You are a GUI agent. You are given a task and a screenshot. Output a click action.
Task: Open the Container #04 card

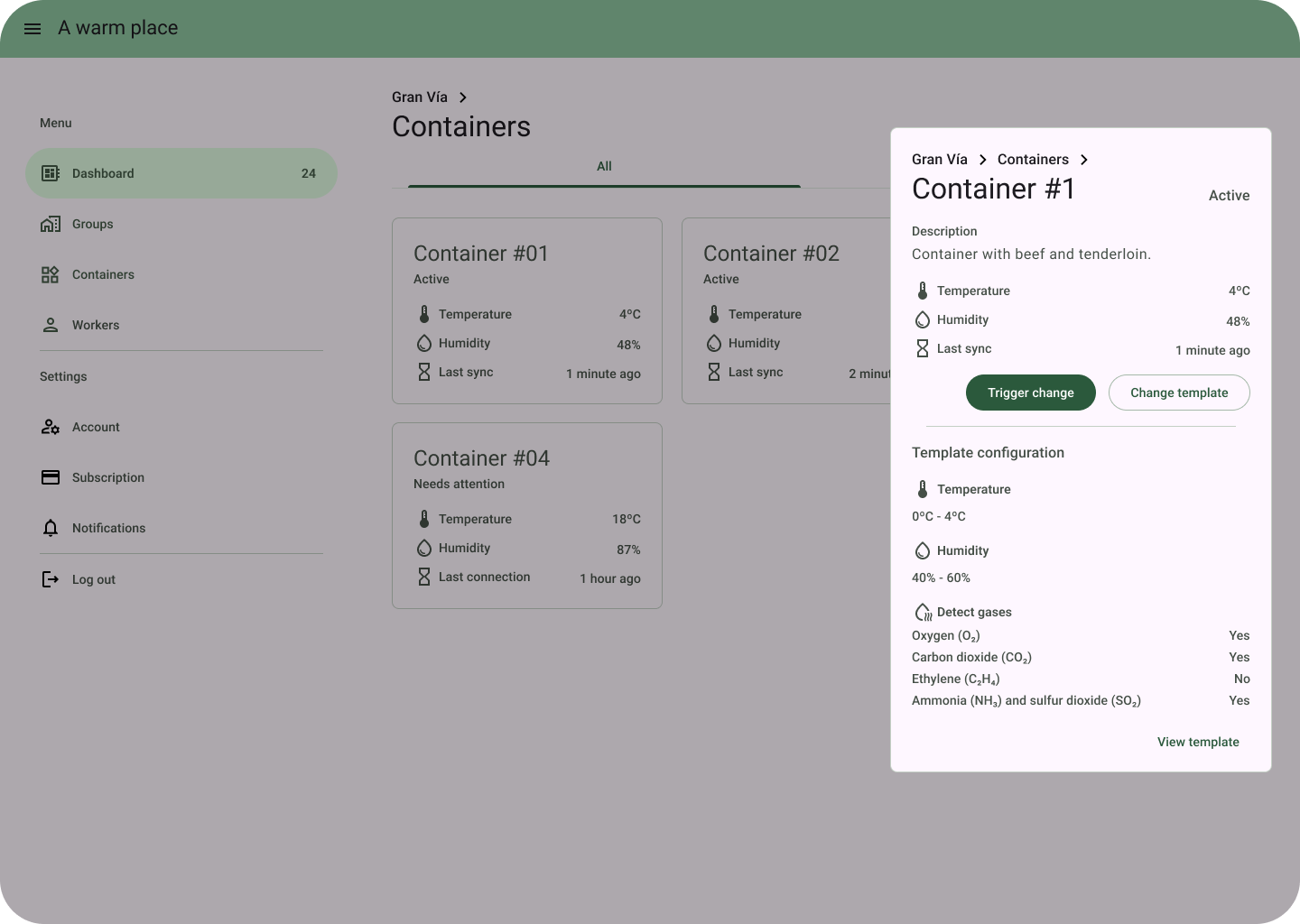coord(526,515)
